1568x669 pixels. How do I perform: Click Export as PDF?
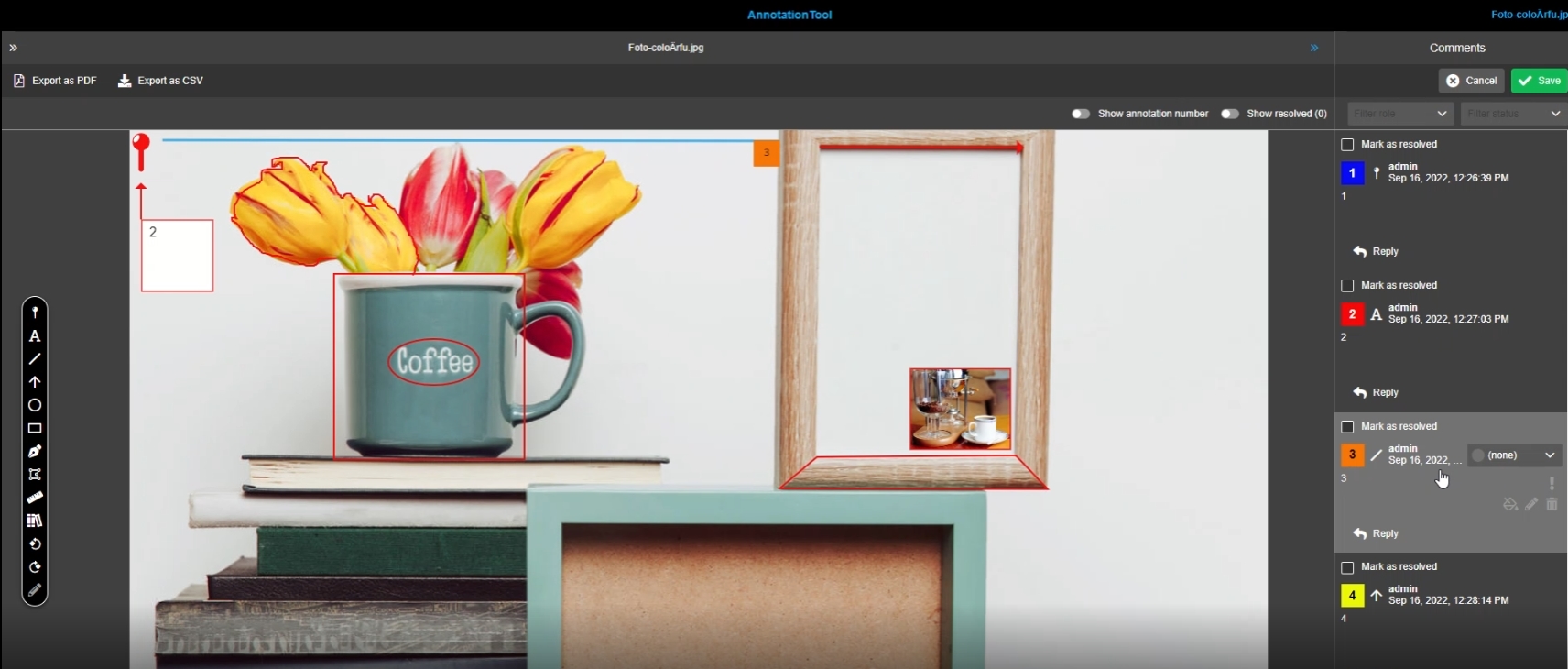pos(55,81)
